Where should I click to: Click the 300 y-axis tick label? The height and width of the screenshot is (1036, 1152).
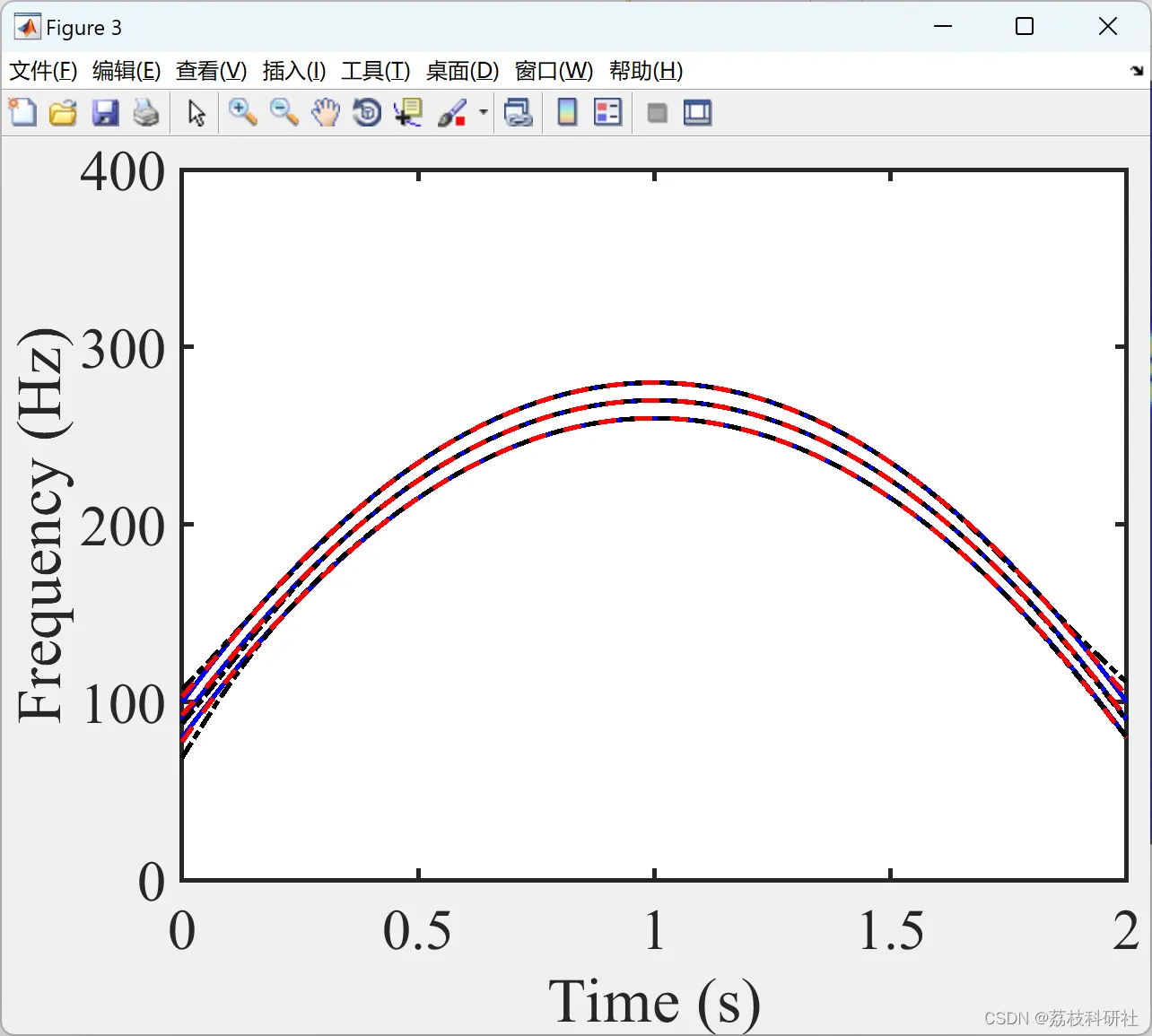(x=122, y=348)
